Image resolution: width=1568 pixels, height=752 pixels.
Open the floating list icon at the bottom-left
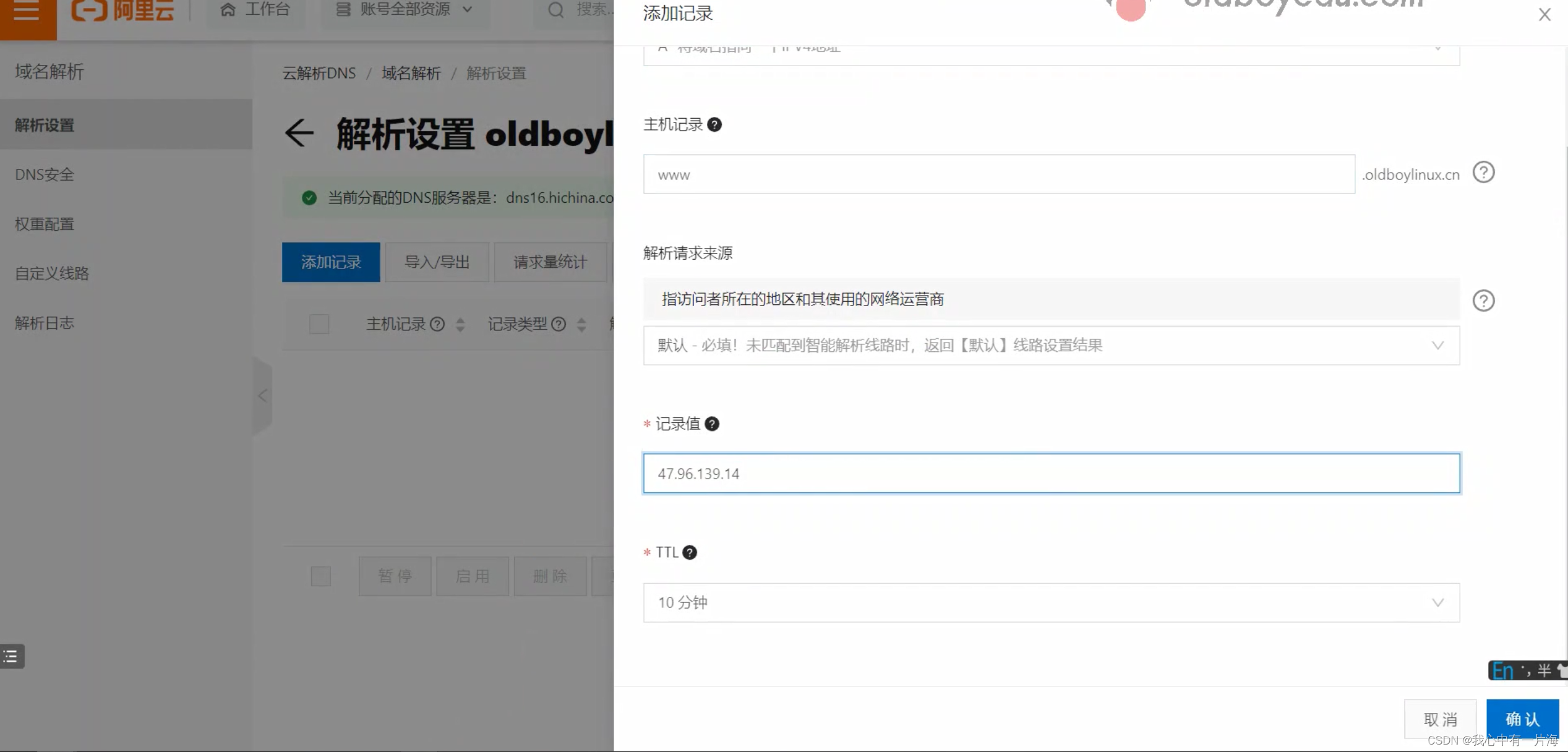11,656
